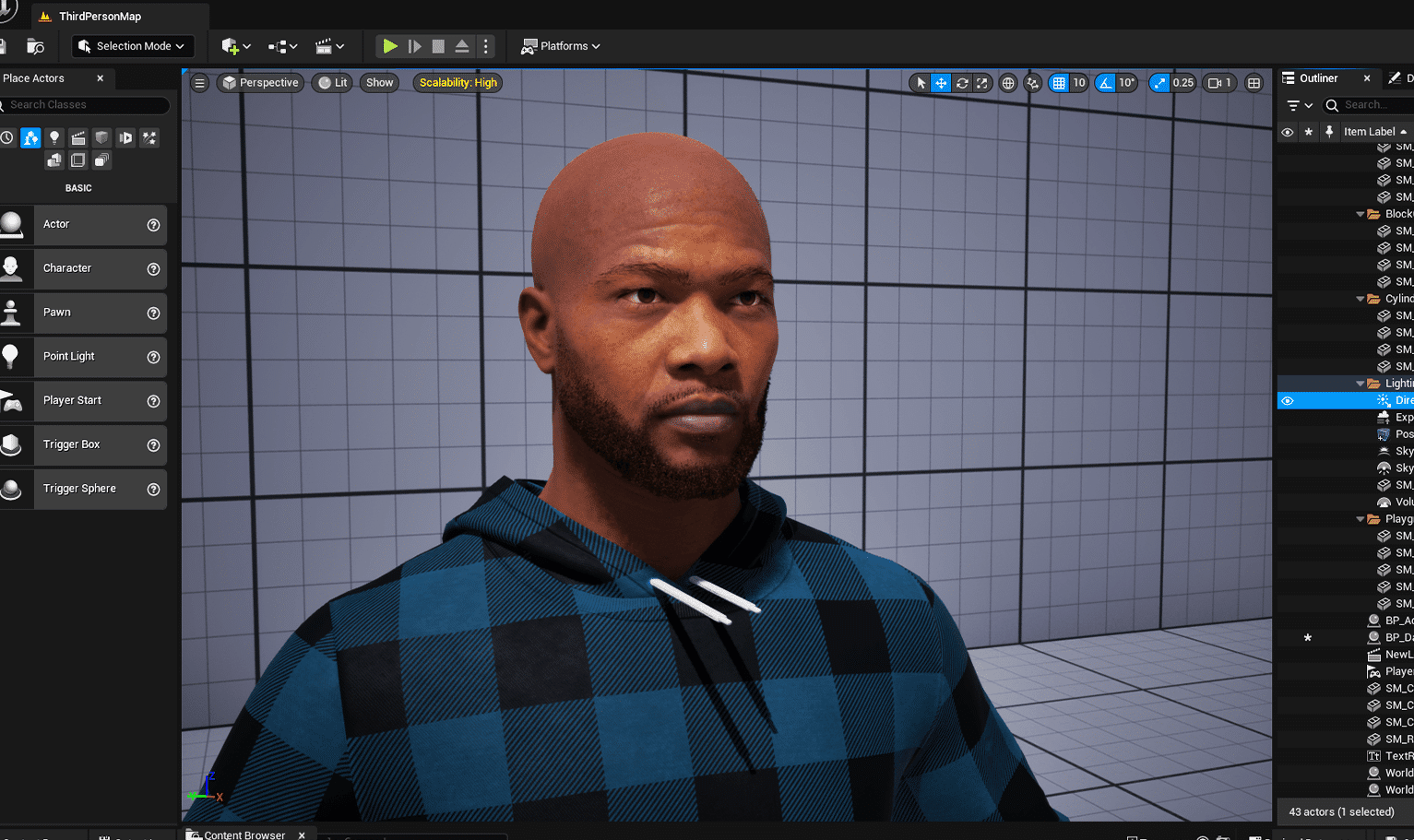The height and width of the screenshot is (840, 1414).
Task: Click the Eject from player button
Action: 462,46
